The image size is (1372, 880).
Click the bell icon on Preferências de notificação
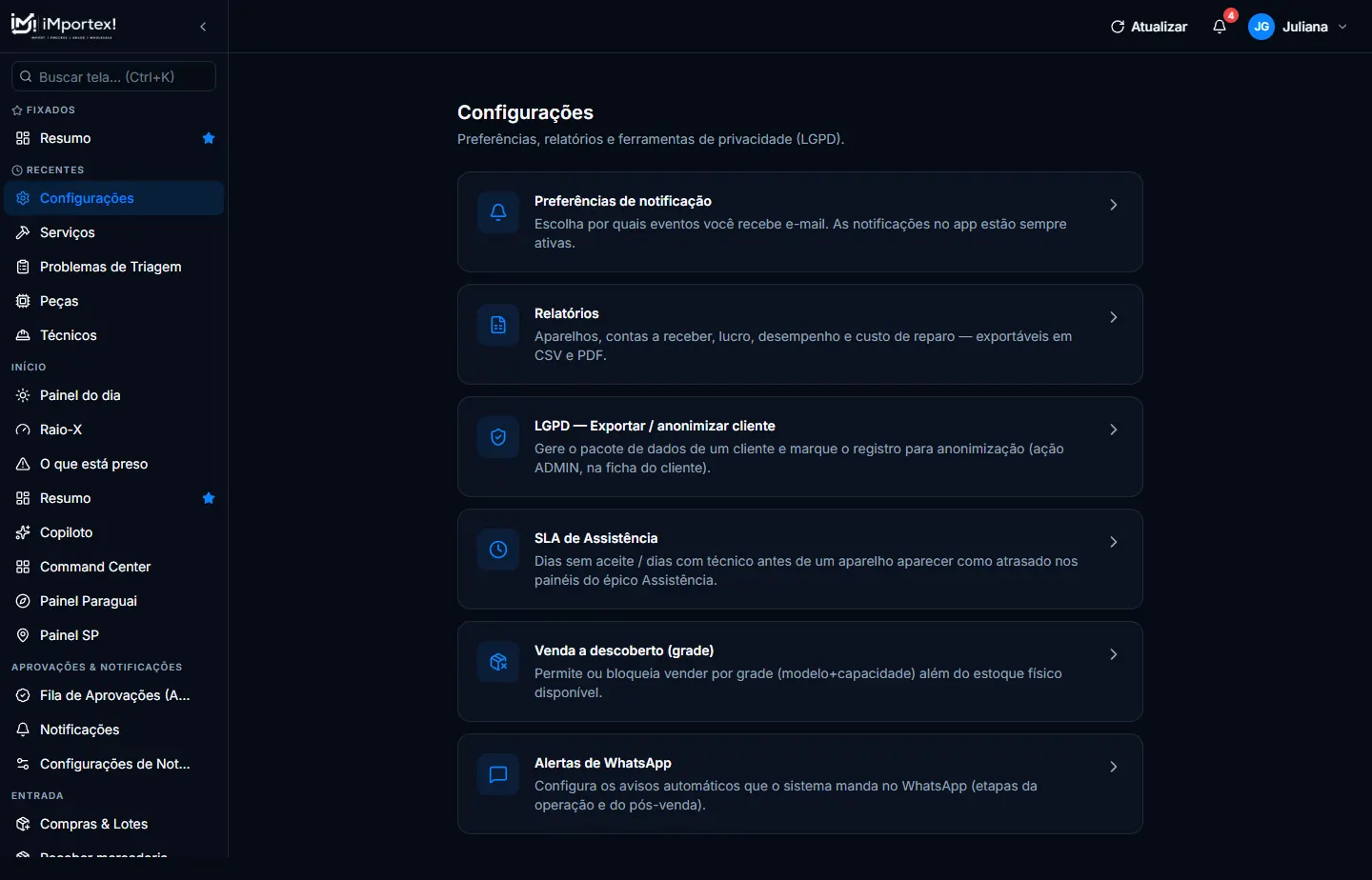(498, 212)
